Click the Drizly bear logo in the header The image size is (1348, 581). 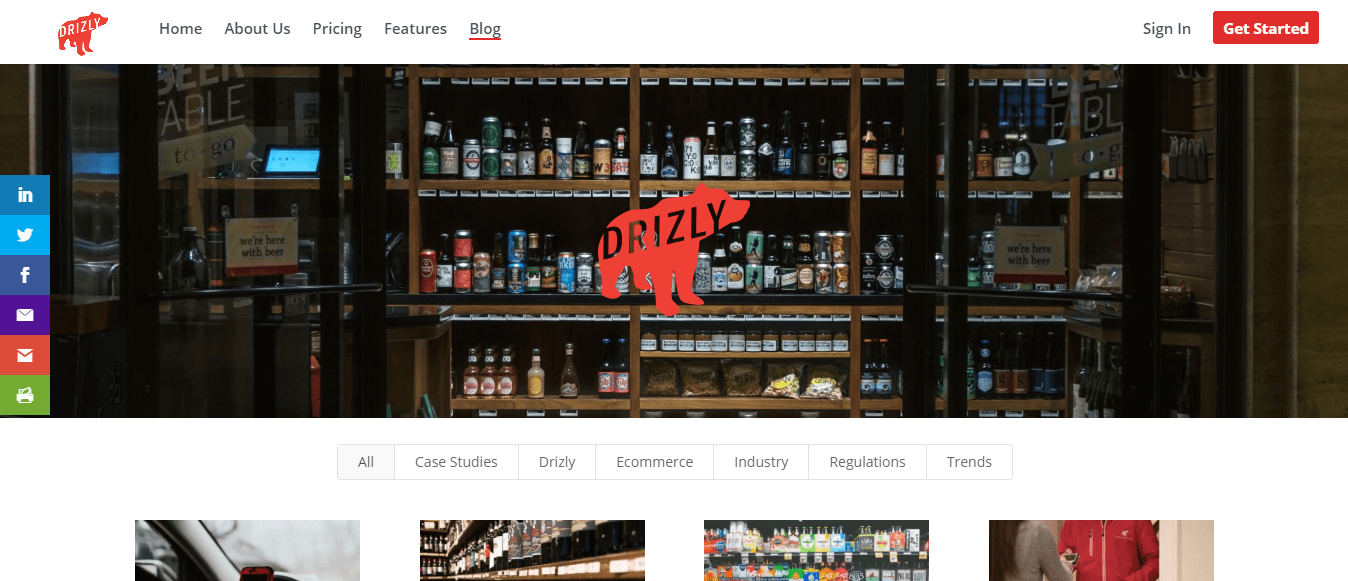[83, 33]
